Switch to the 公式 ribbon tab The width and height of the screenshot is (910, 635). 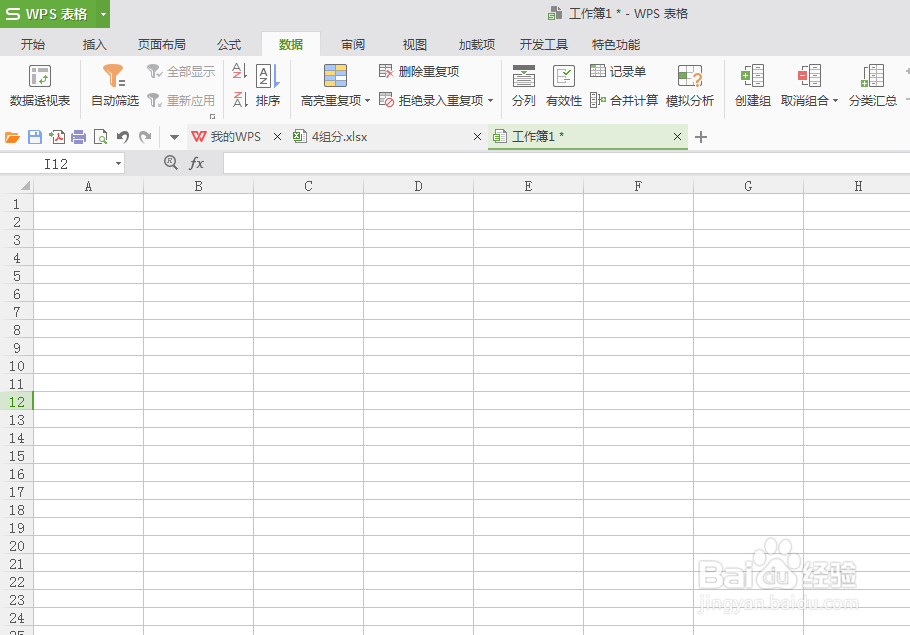[x=228, y=44]
